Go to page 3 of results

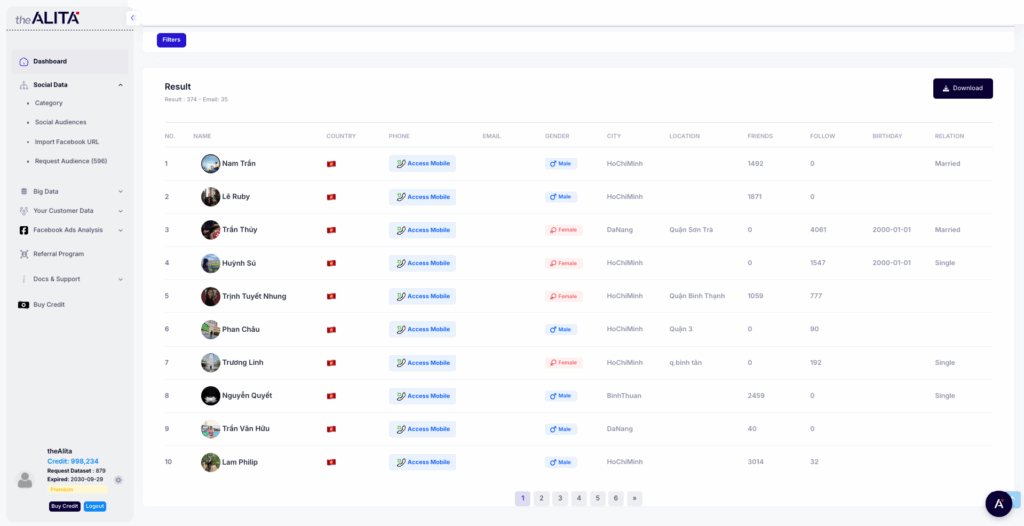[x=560, y=498]
